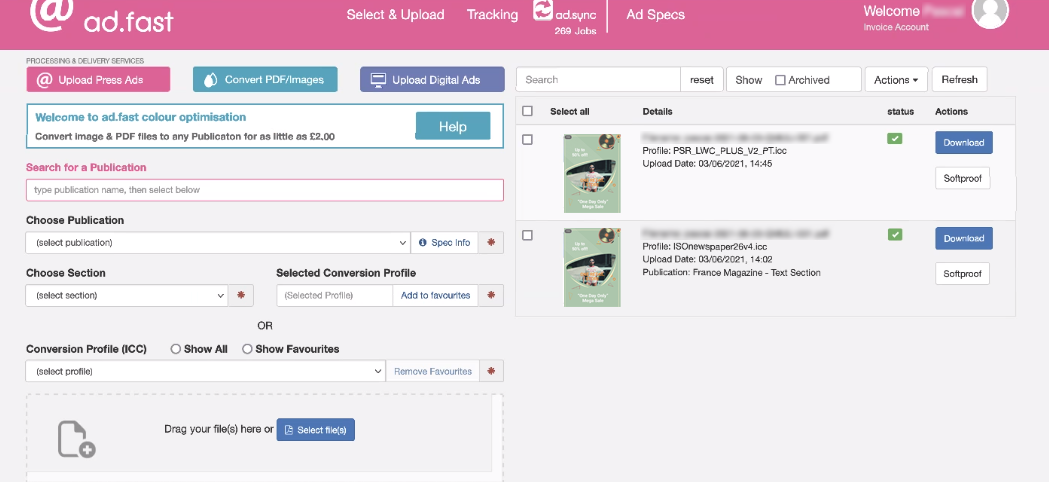Check the Select all checkbox
This screenshot has height=482, width=1049.
[x=528, y=111]
